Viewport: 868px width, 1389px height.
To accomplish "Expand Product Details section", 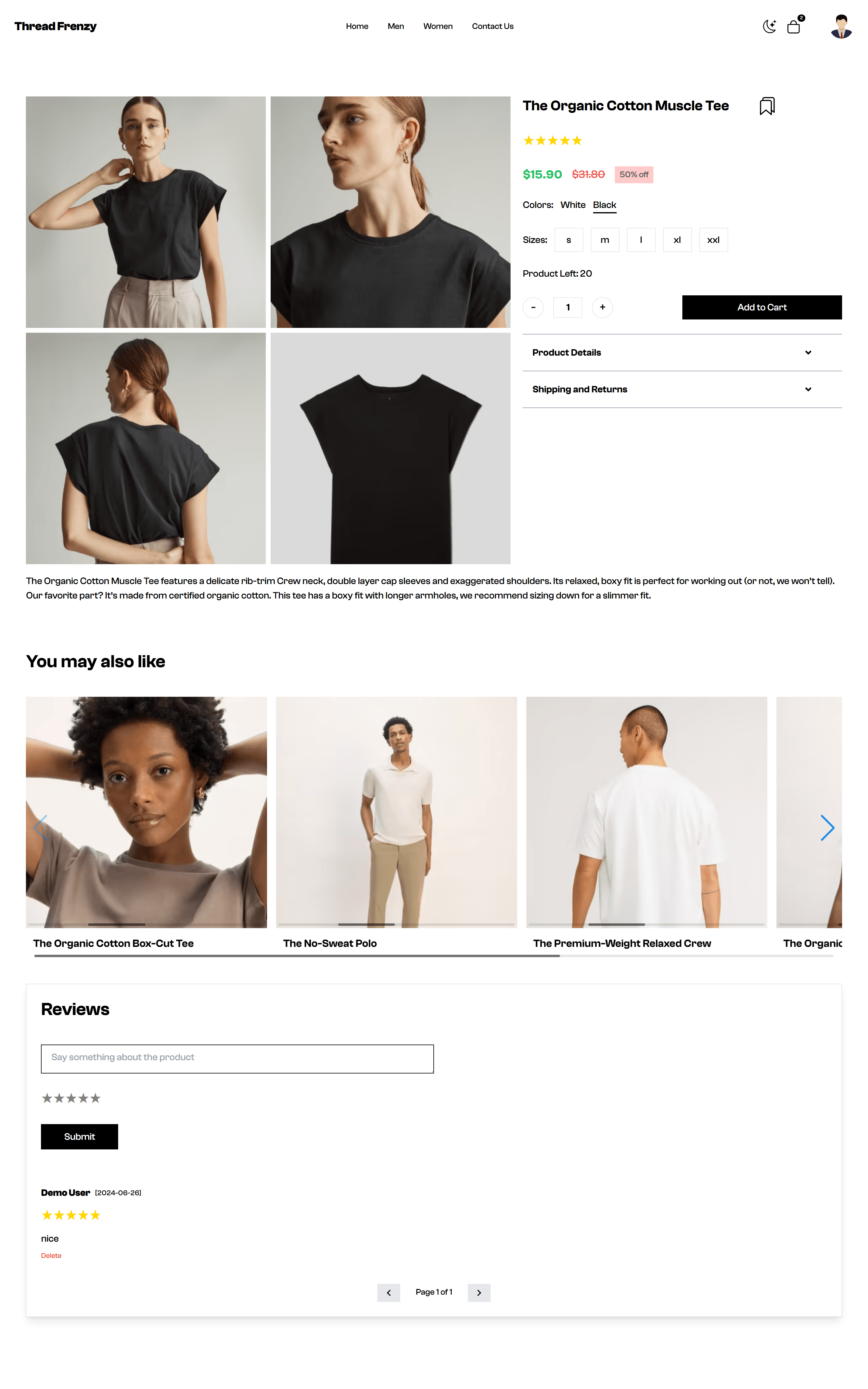I will 682,352.
